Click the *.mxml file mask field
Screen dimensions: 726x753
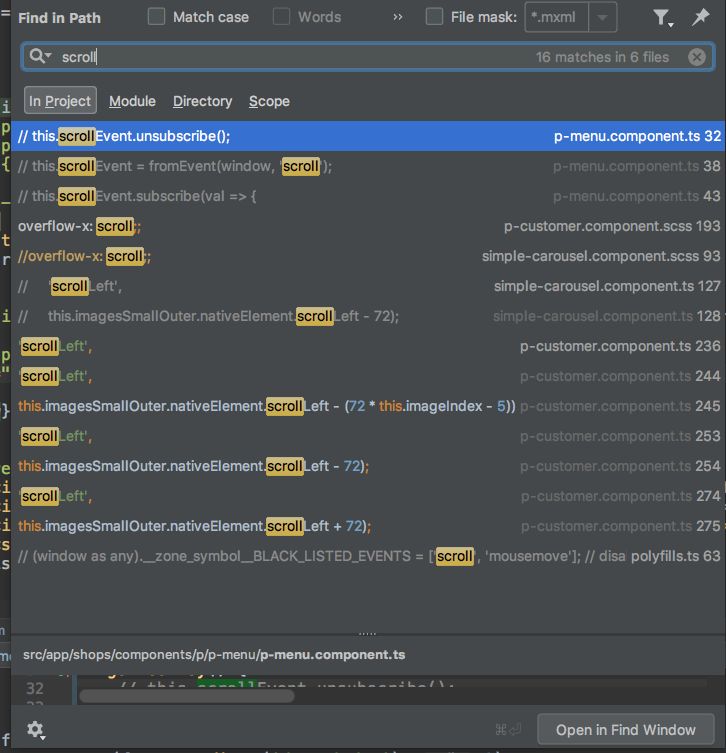click(557, 17)
